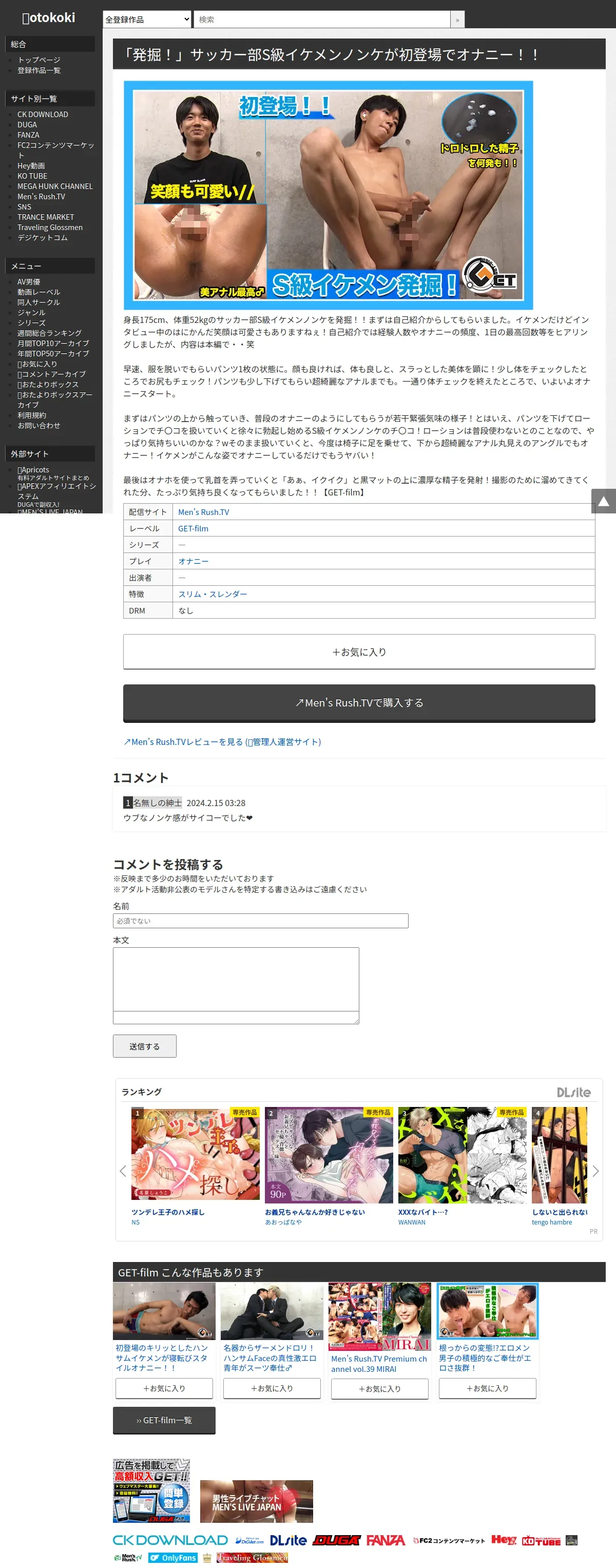Click スリム・スレンダー feature link
This screenshot has width=616, height=1568.
(213, 594)
